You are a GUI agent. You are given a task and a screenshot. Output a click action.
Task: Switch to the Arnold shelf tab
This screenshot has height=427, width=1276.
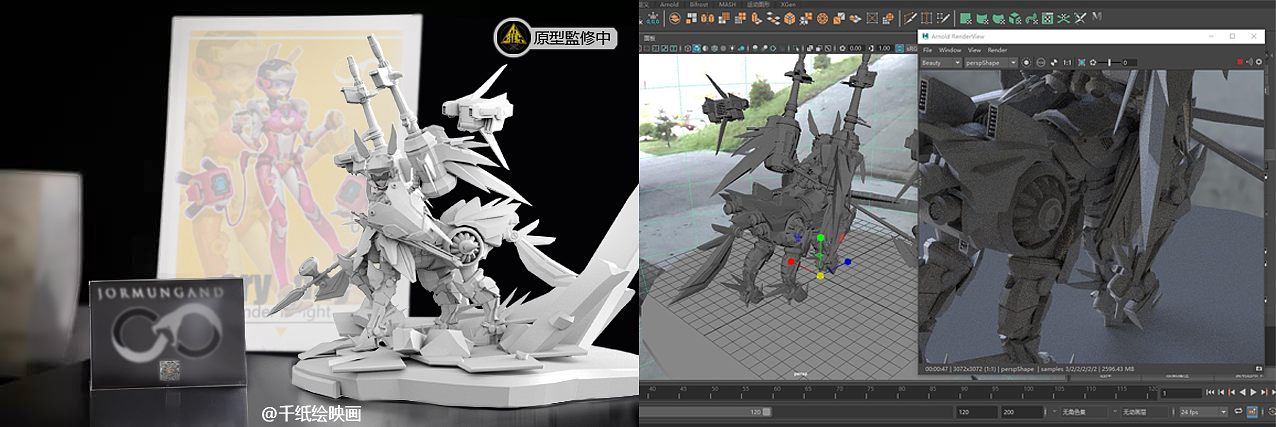click(x=669, y=4)
